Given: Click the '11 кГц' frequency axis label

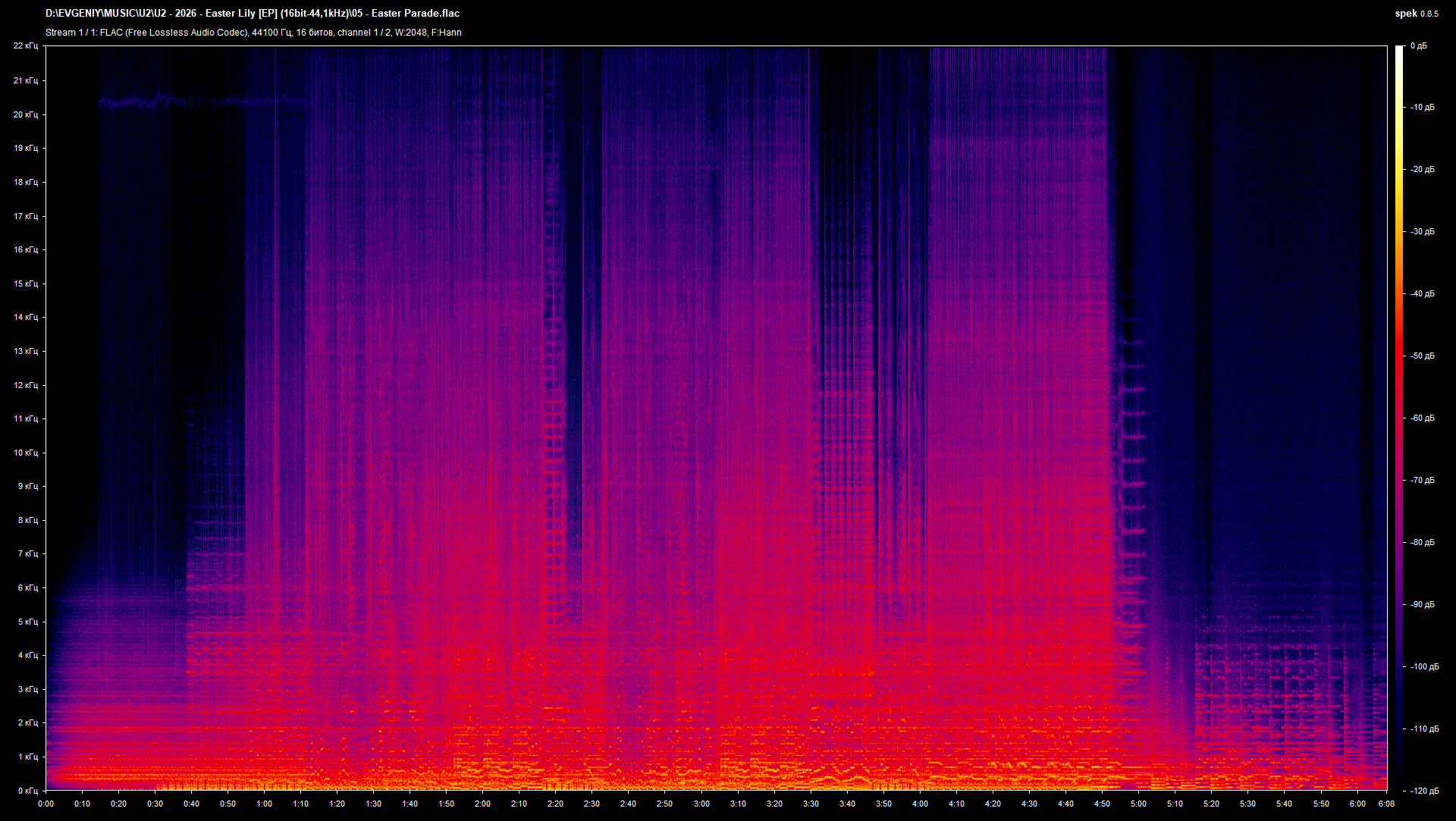Looking at the screenshot, I should click(x=26, y=418).
